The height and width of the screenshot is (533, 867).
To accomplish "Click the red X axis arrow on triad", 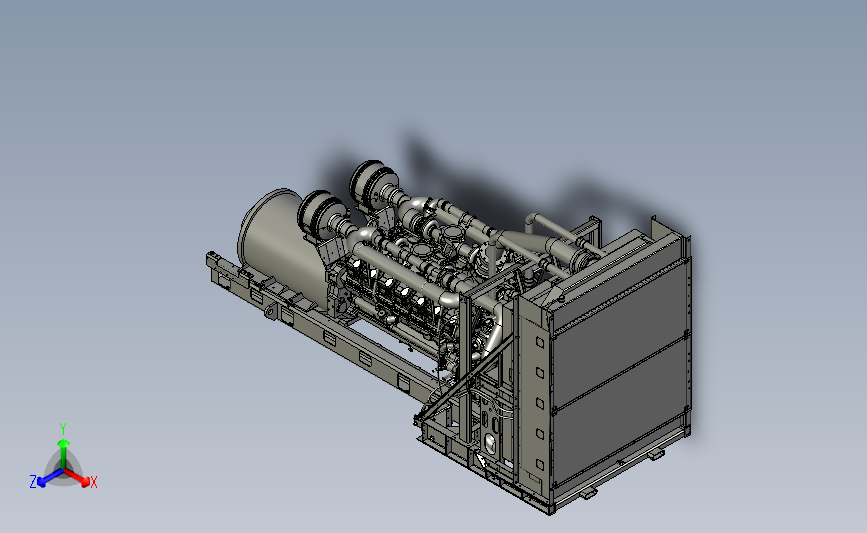I will (x=77, y=477).
